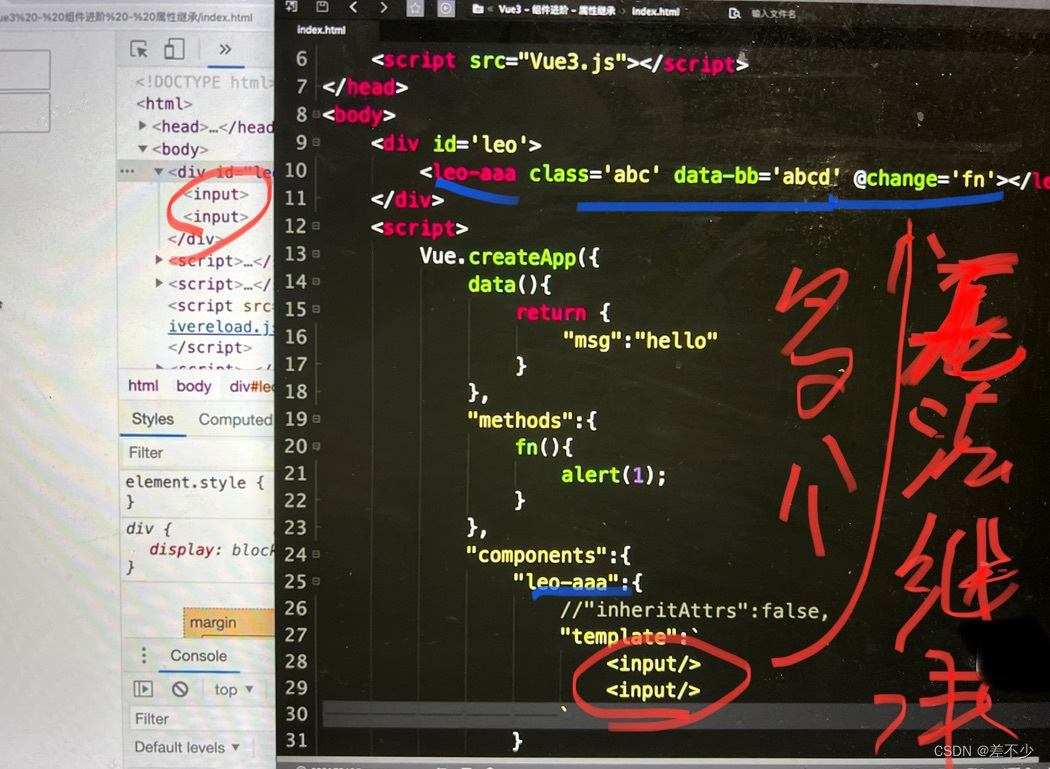
Task: Click the leftmost icon in the editor toolbar
Action: tap(291, 6)
